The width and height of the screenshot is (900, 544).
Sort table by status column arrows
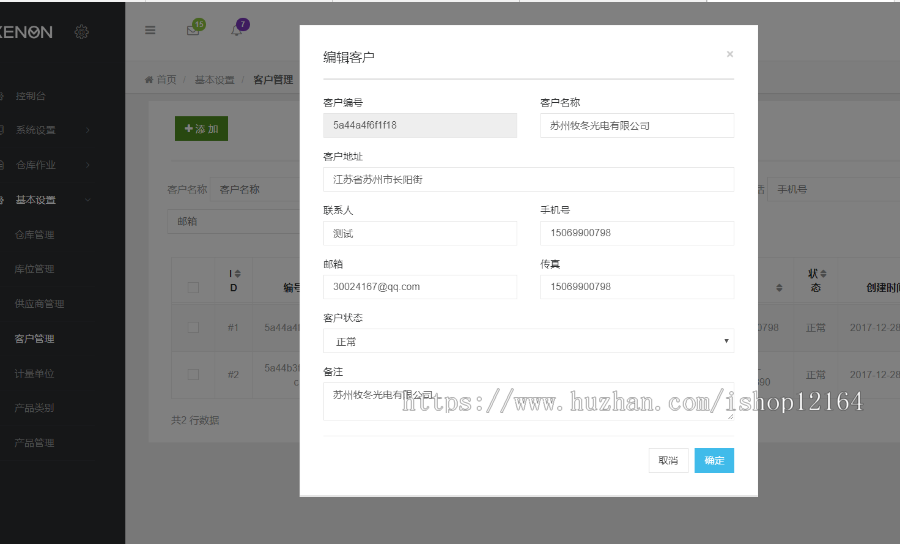(823, 274)
